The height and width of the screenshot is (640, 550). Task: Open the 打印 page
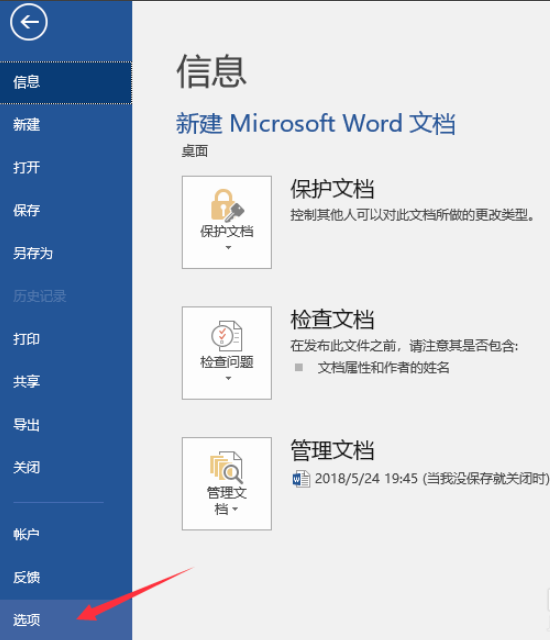tap(66, 339)
